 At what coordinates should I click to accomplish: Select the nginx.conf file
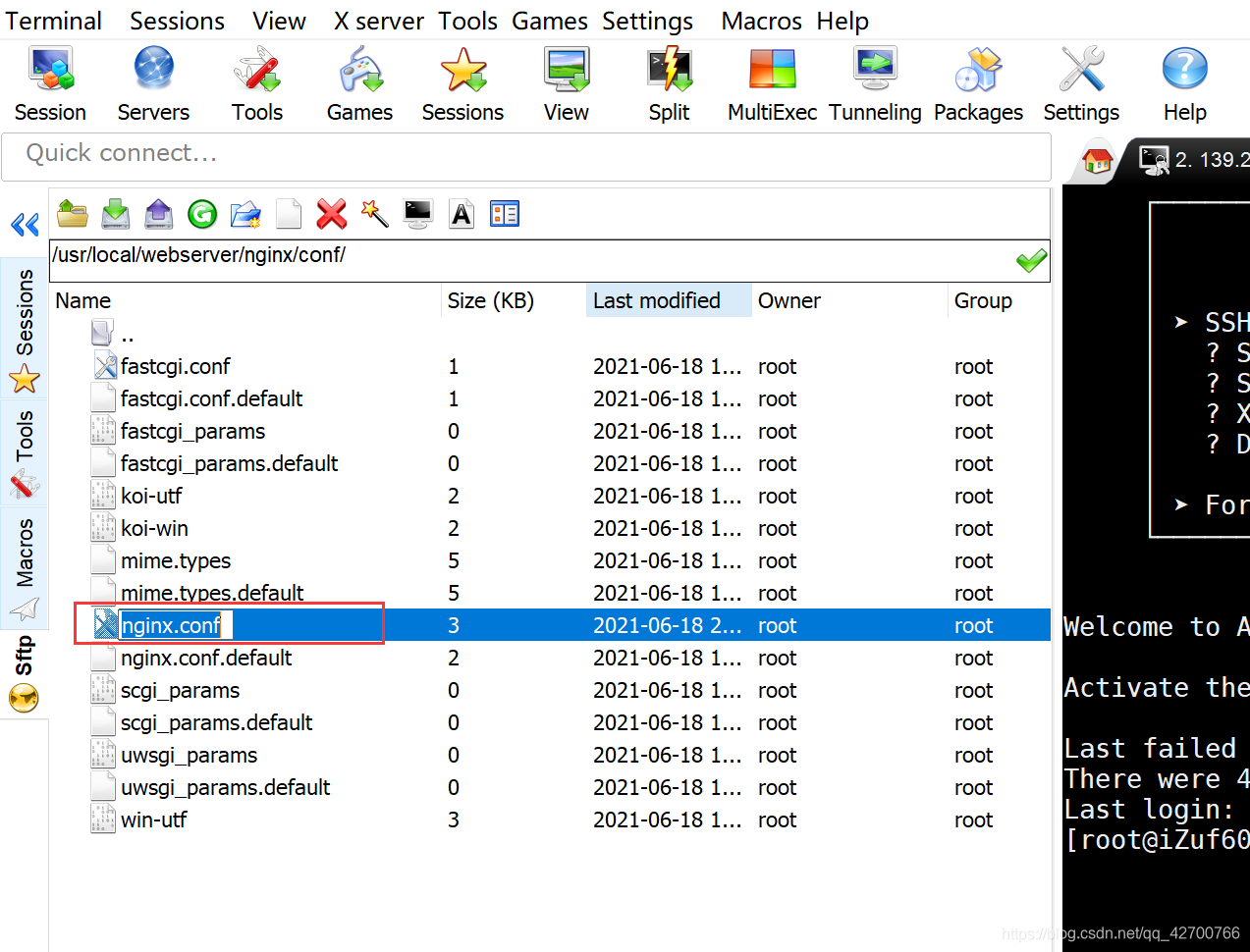point(550,625)
